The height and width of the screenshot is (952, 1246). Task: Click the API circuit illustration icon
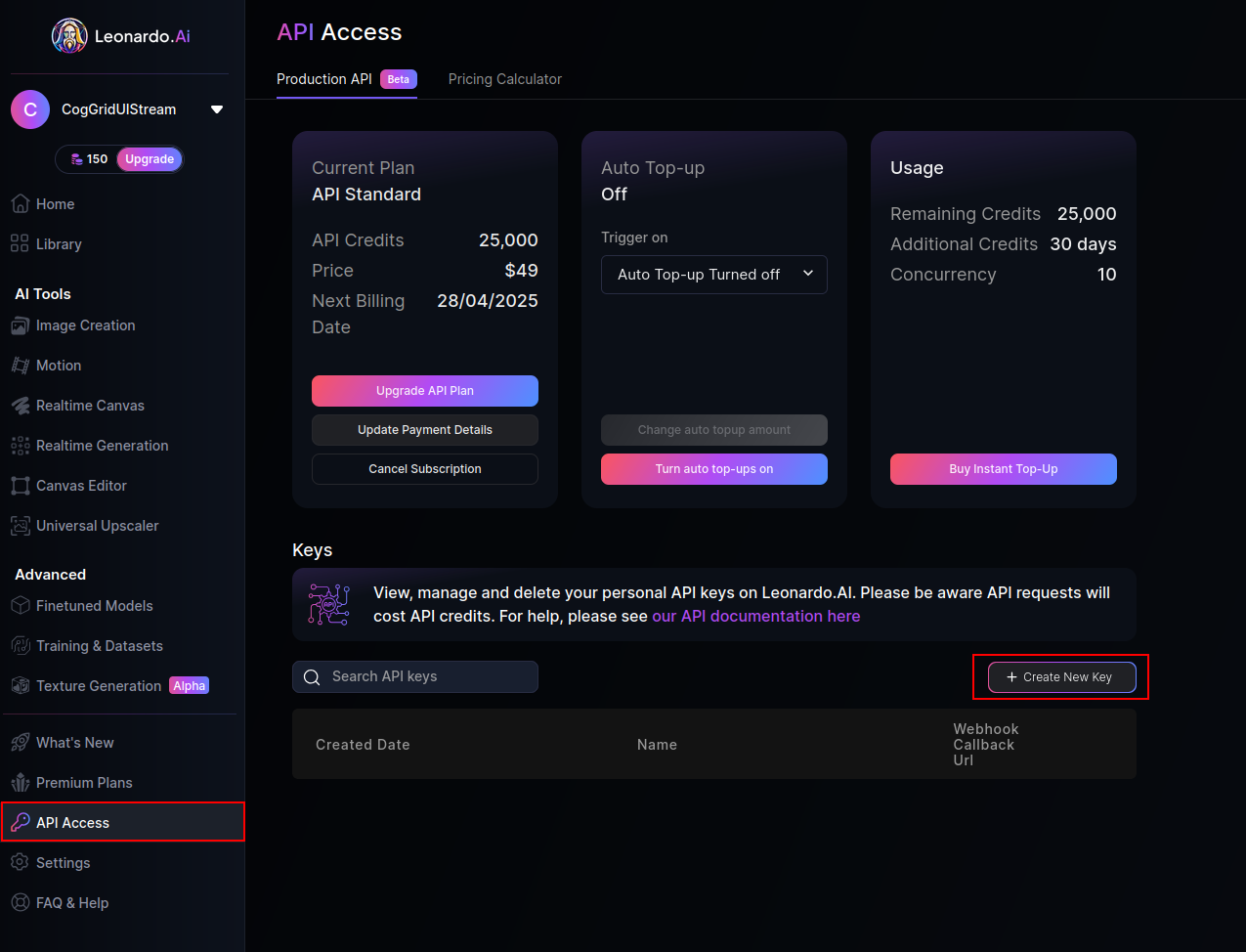click(329, 604)
